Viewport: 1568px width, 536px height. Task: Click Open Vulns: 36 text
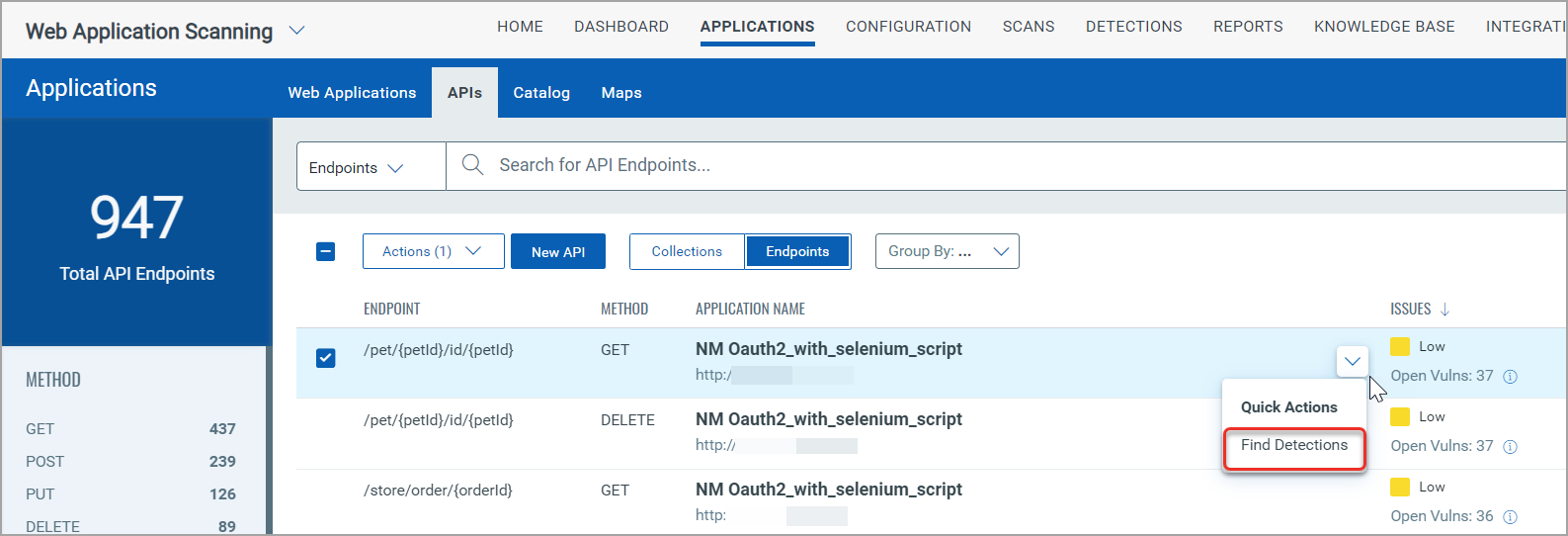pyautogui.click(x=1442, y=516)
